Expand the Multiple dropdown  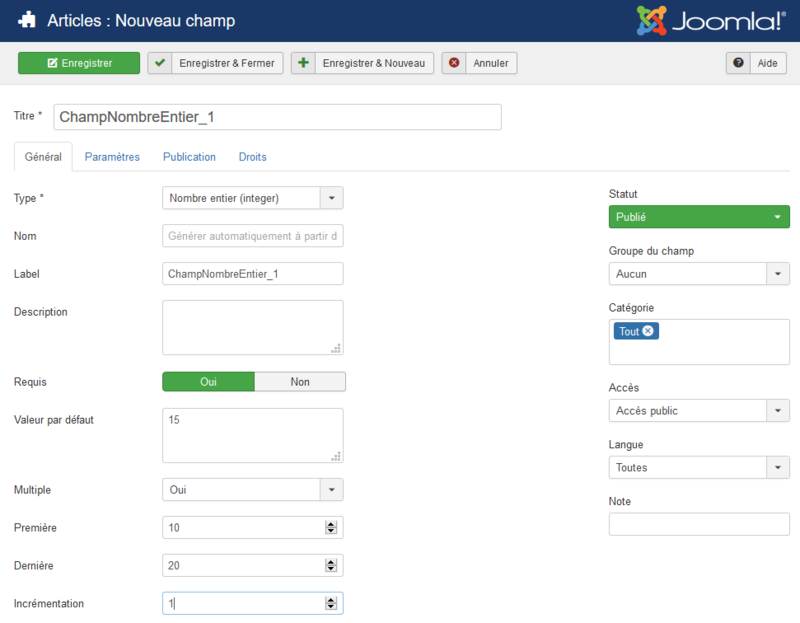(331, 490)
